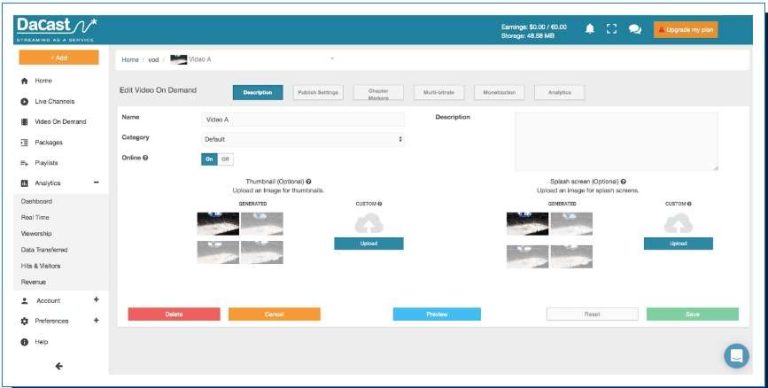Click the green Save button
Viewport: 768px width, 388px height.
[x=693, y=314]
